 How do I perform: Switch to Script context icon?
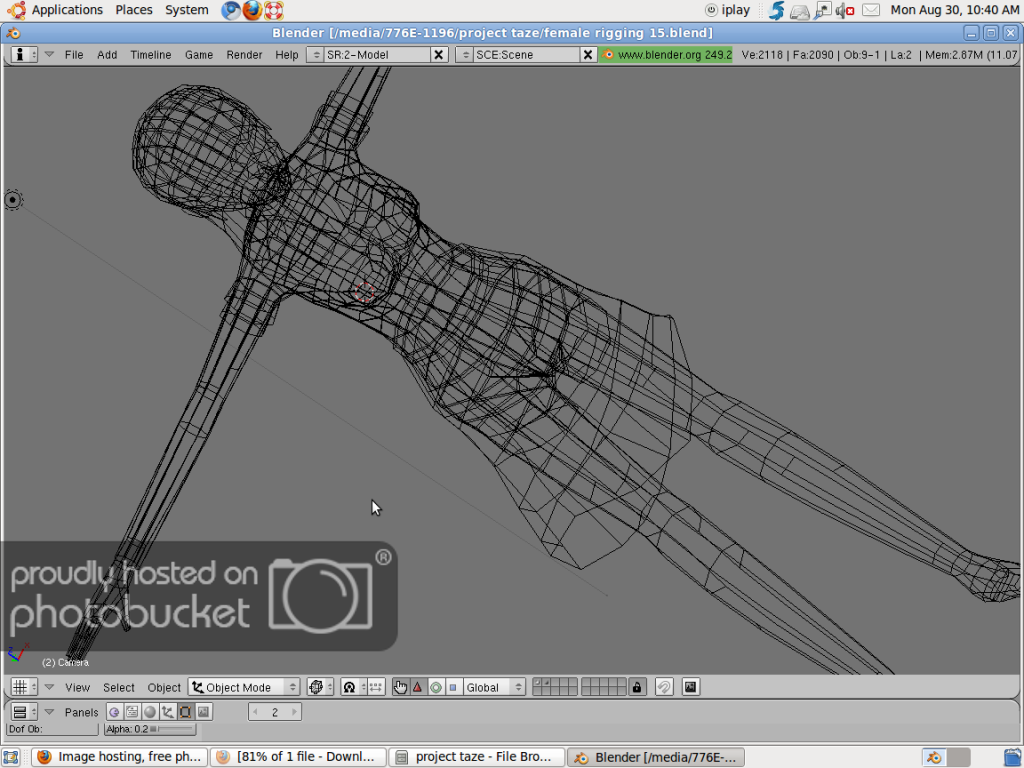(132, 712)
